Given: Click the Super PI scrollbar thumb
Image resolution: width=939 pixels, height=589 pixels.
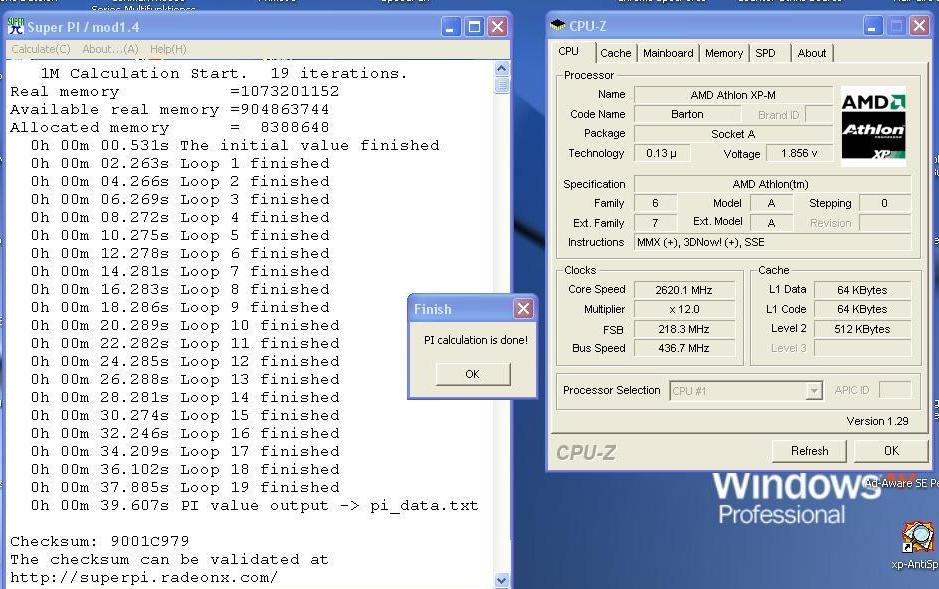Looking at the screenshot, I should pyautogui.click(x=502, y=85).
